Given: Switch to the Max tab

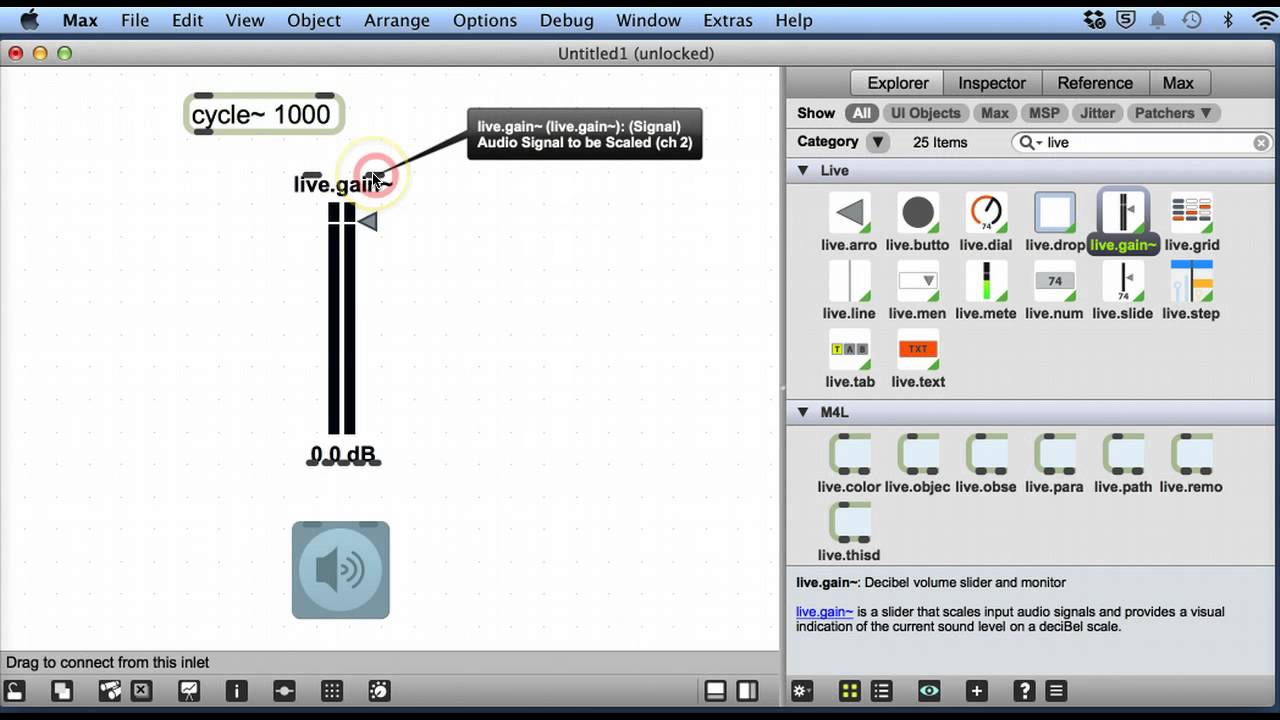Looking at the screenshot, I should pos(1178,83).
